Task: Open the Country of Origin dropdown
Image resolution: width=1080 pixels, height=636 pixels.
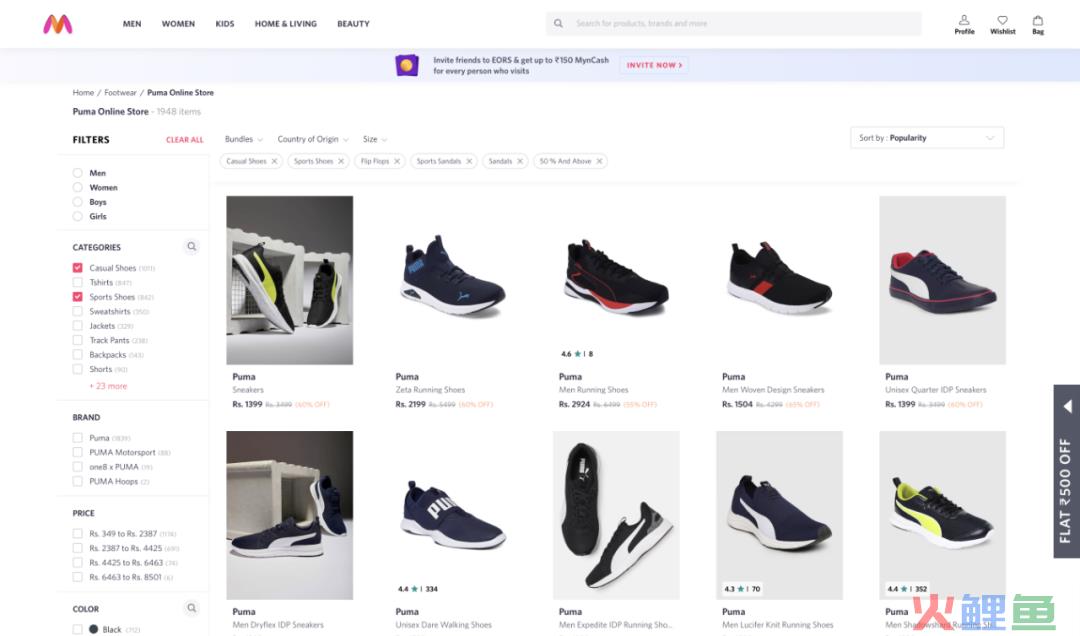Action: point(313,139)
